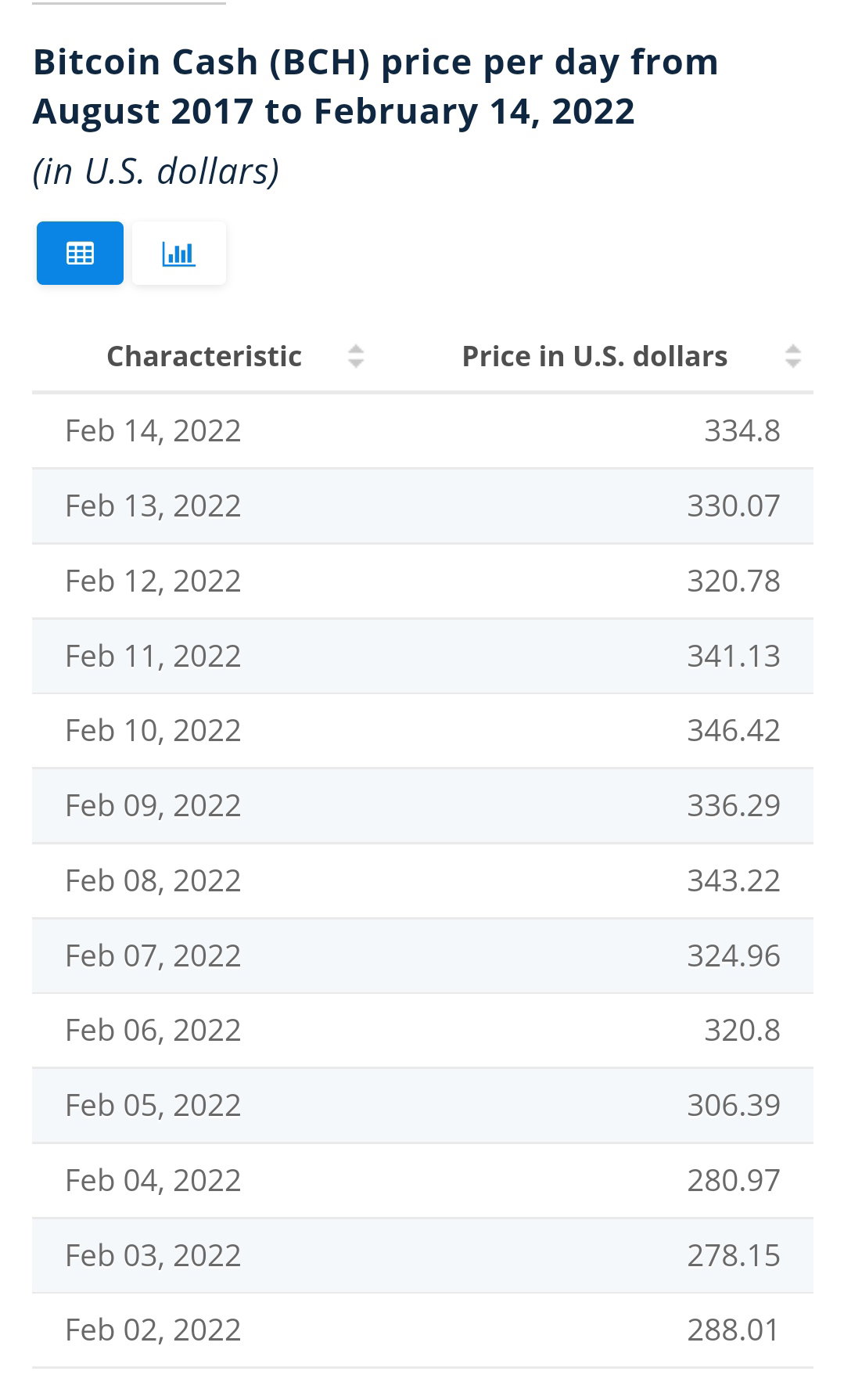
Task: Select the Feb 03, 2022 row
Action: [x=422, y=1255]
